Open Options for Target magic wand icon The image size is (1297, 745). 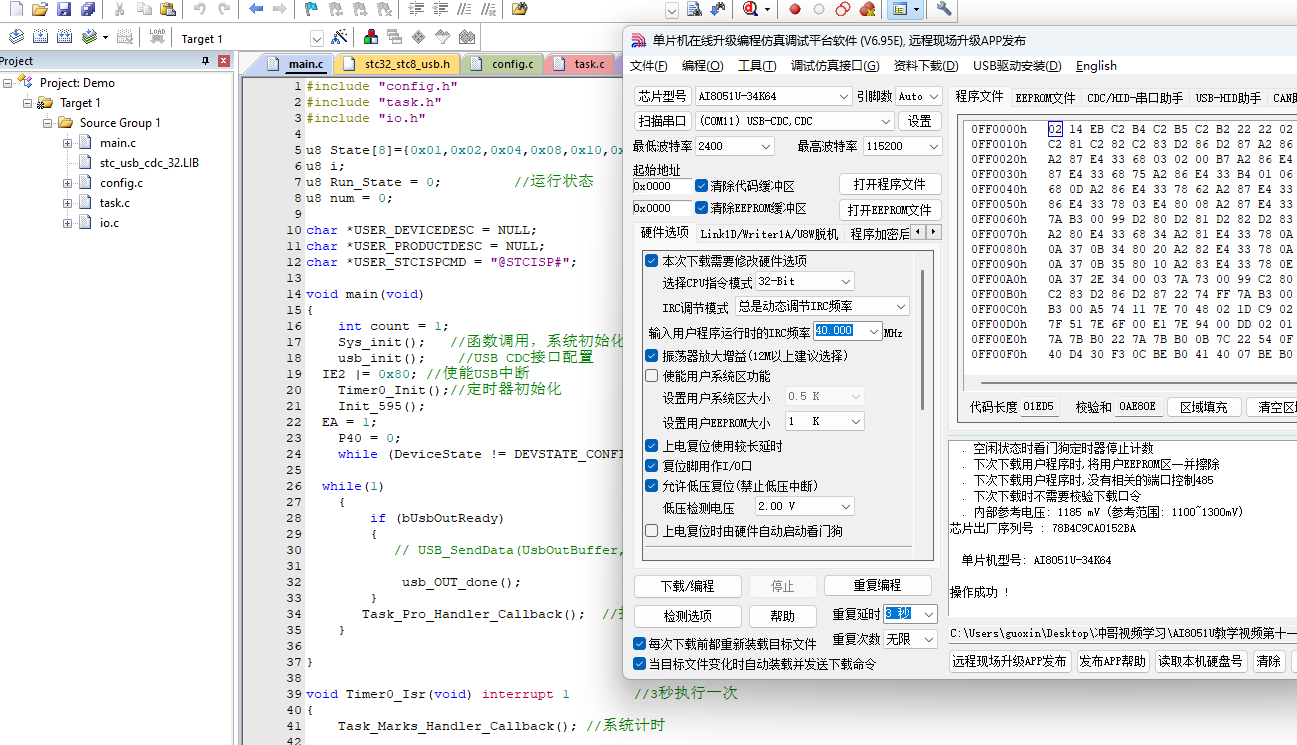[339, 37]
